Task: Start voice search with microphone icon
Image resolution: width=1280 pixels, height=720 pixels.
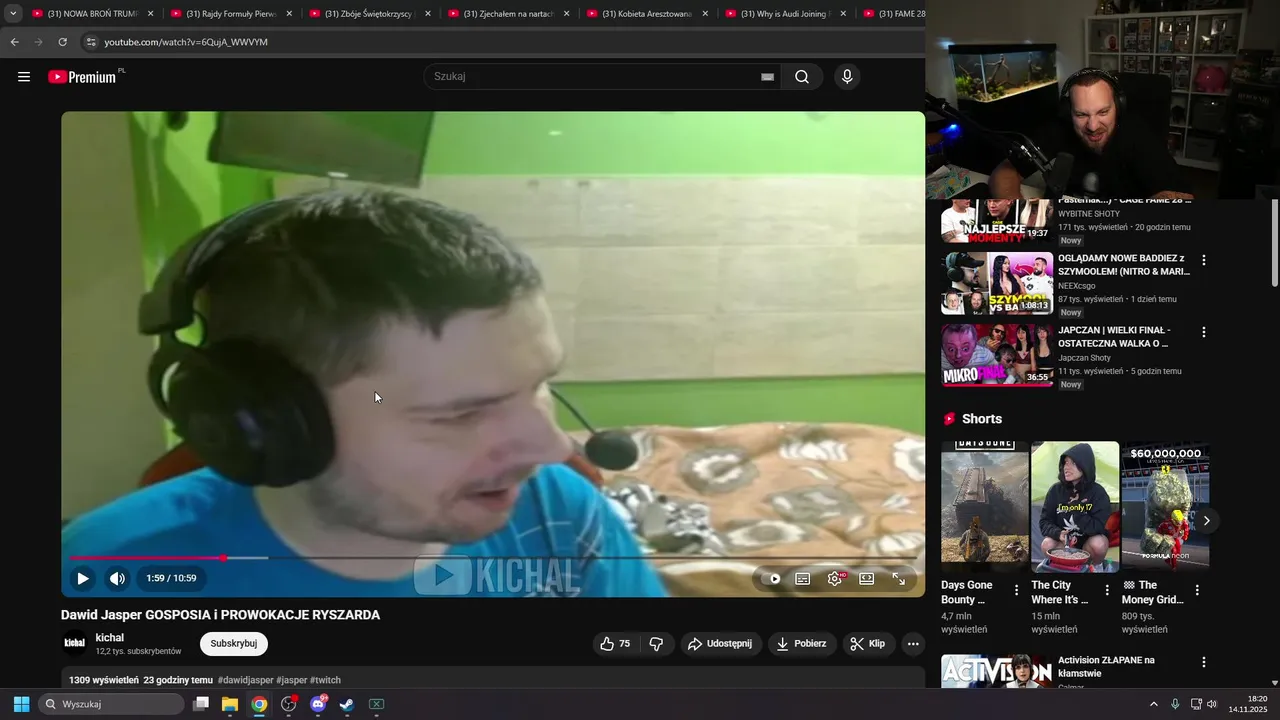Action: point(847,77)
